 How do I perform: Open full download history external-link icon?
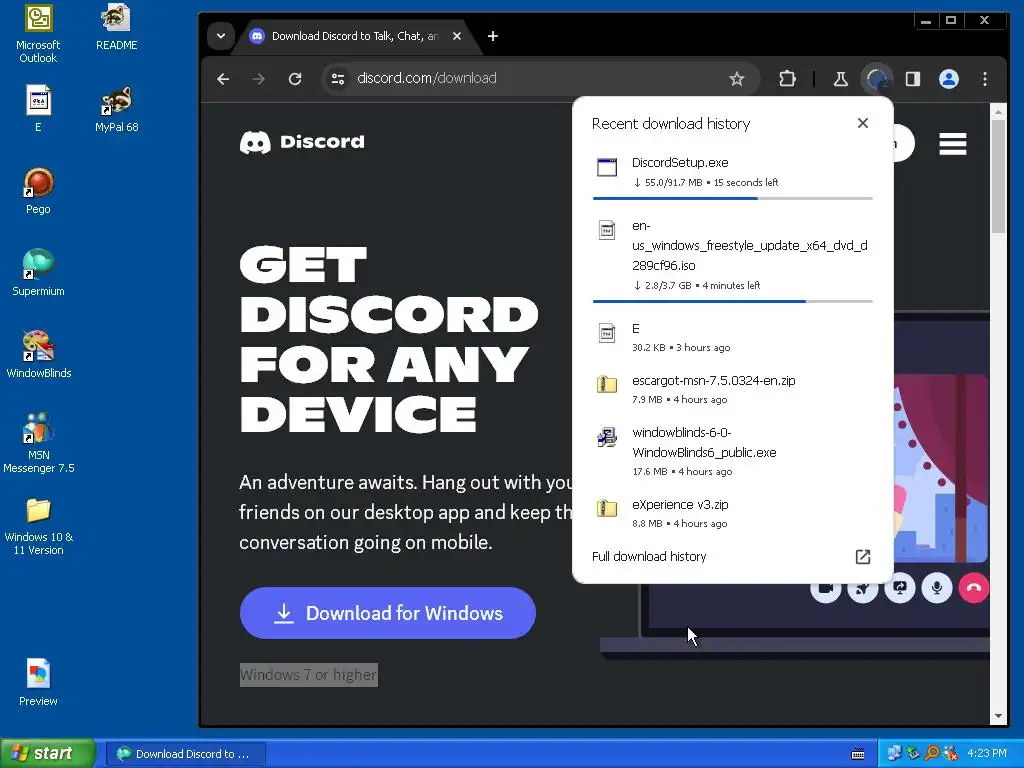coord(863,556)
